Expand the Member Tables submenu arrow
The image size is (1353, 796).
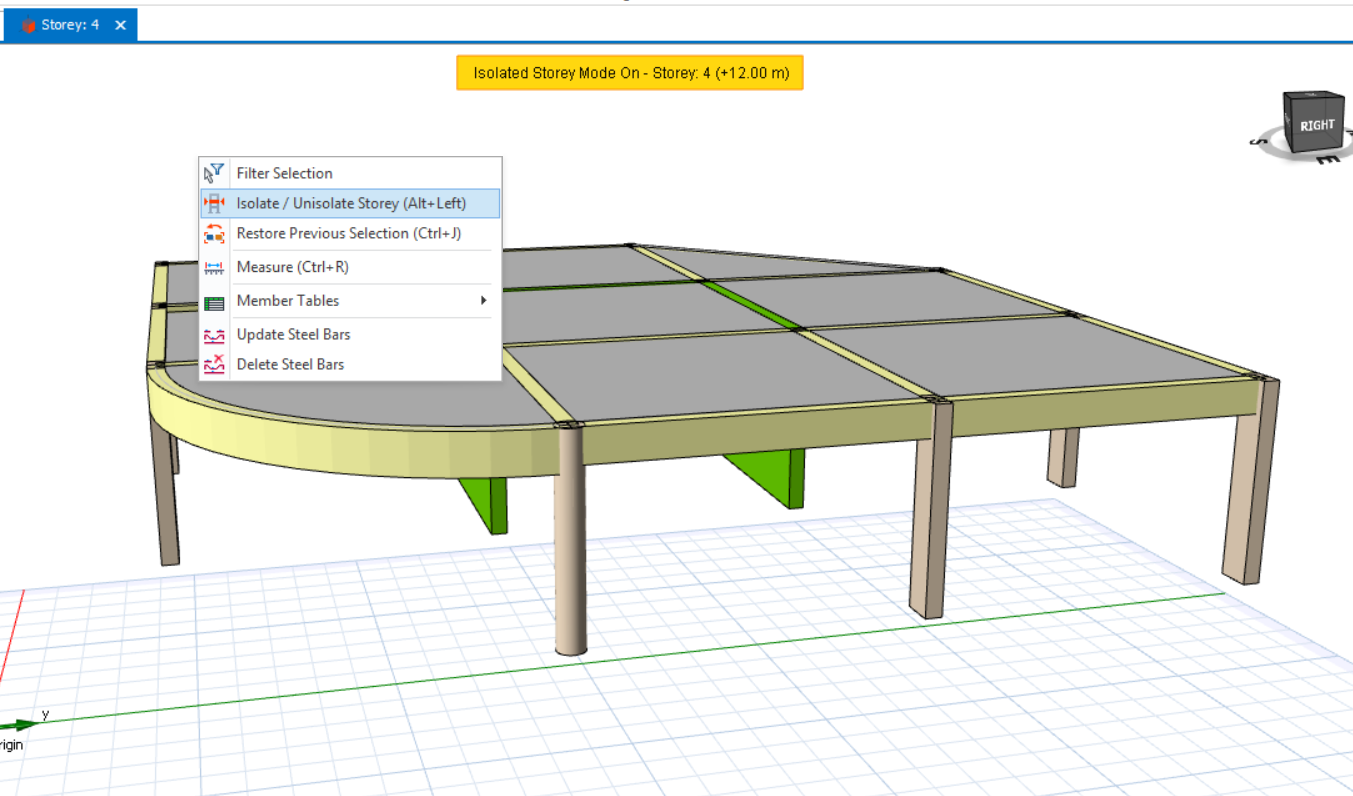(x=484, y=301)
